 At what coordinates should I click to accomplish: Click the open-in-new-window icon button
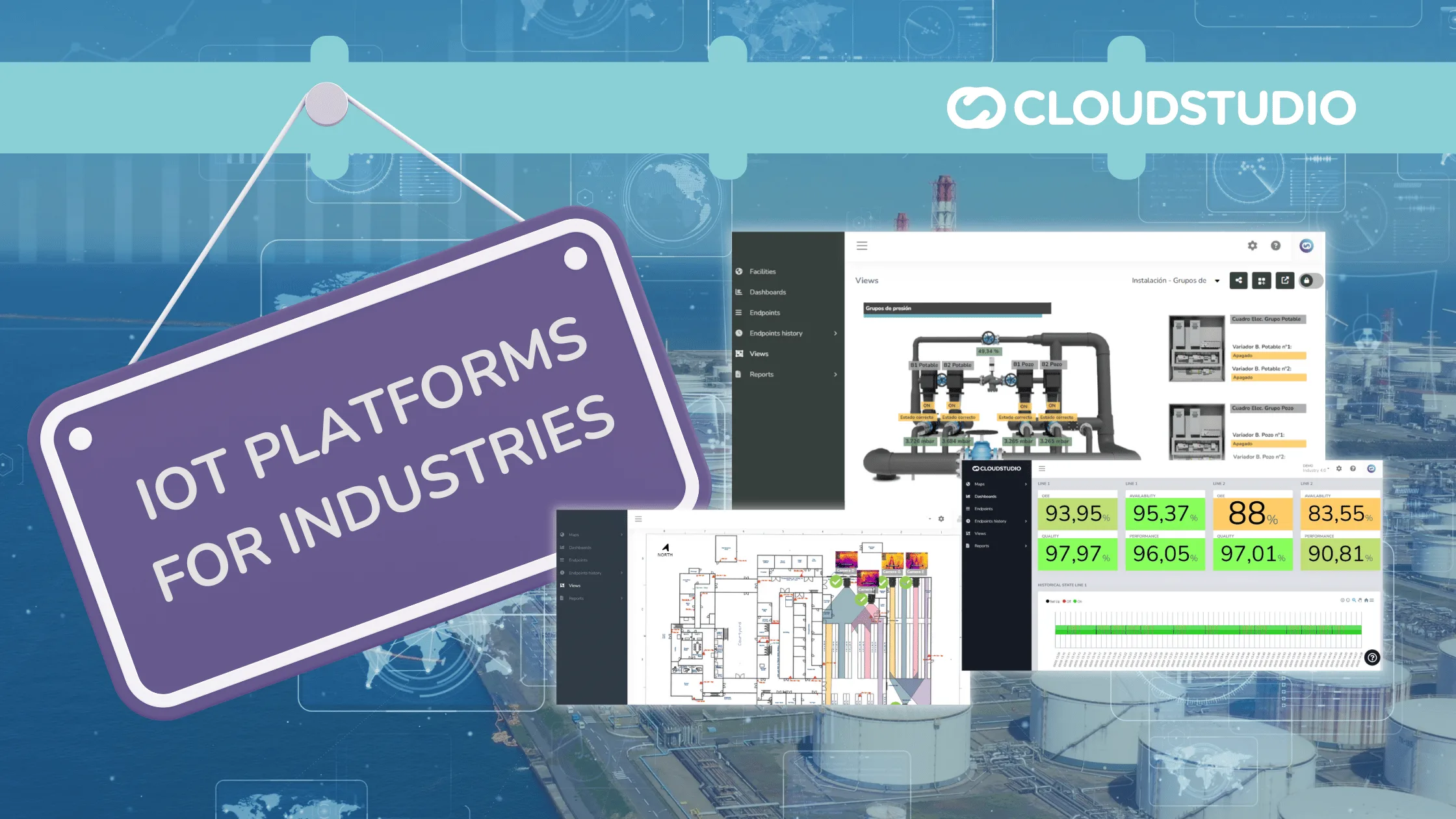(x=1285, y=281)
